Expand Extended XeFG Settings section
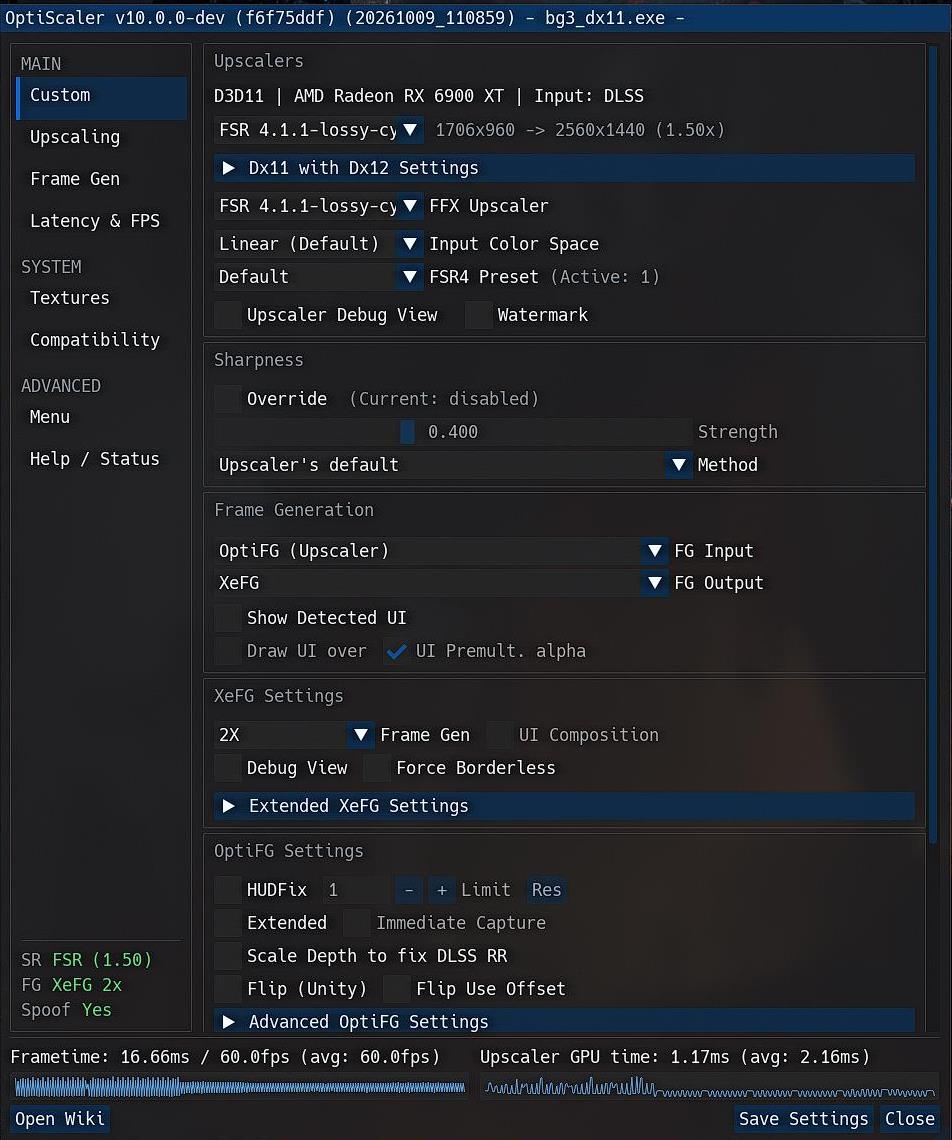Screen dimensions: 952x1140 click(564, 806)
